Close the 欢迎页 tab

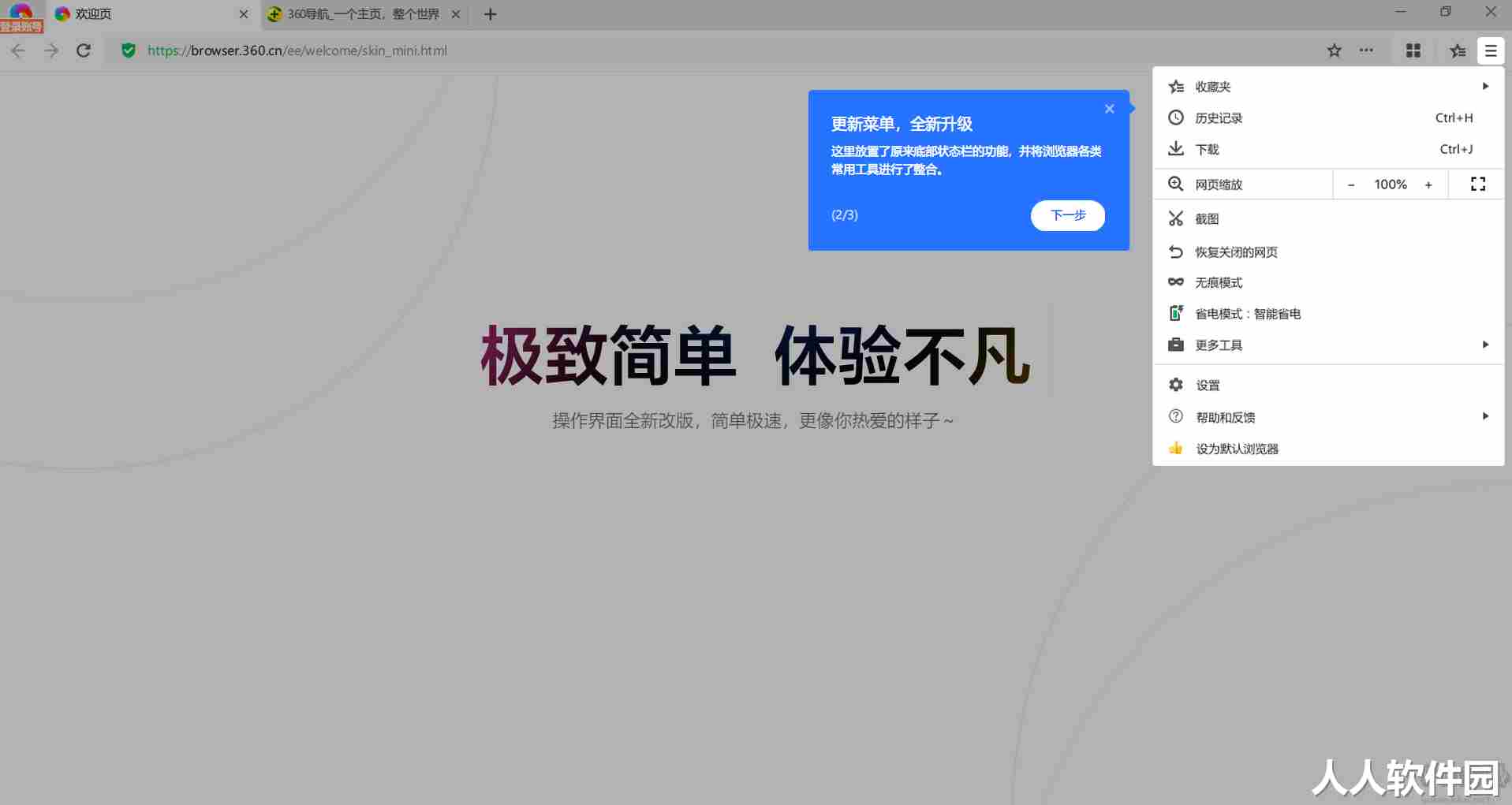(x=244, y=14)
